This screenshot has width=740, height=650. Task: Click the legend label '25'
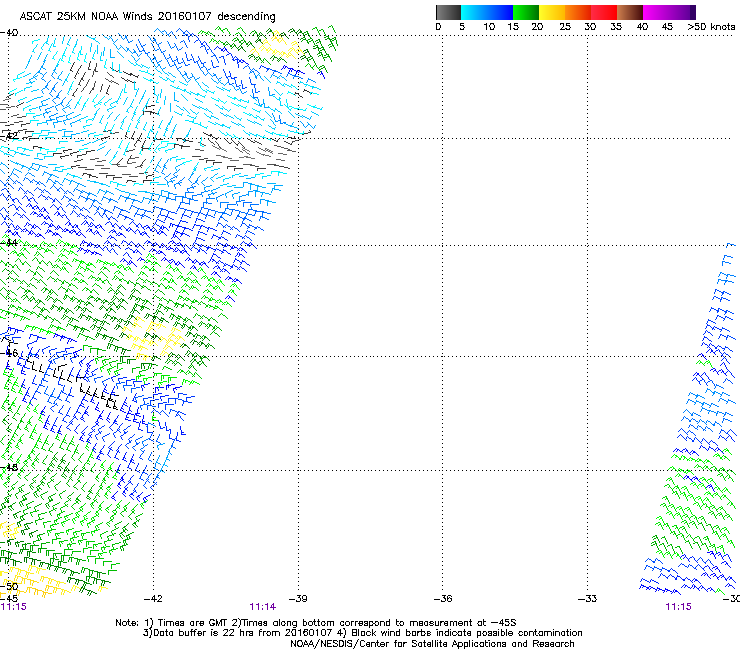tap(565, 27)
